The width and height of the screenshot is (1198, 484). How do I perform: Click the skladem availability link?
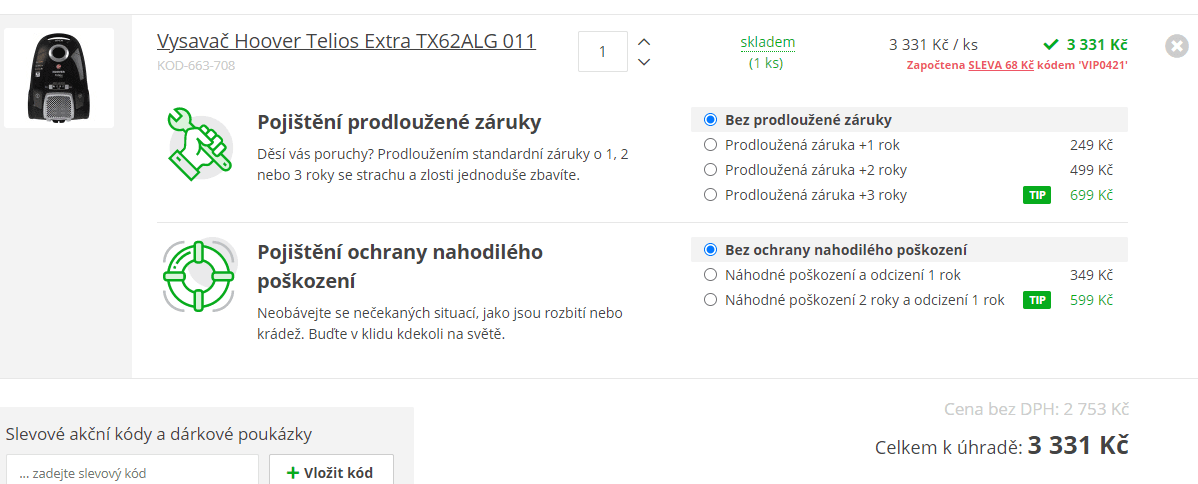[768, 42]
